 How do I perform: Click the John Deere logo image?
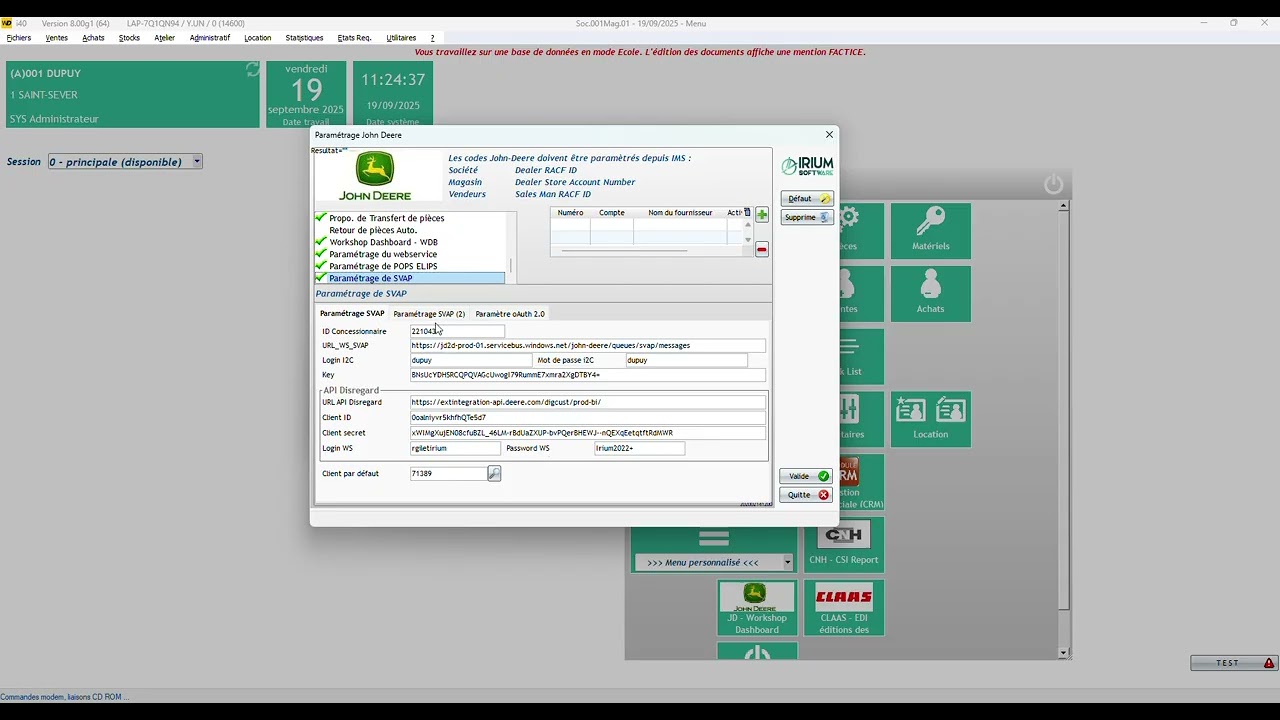375,177
